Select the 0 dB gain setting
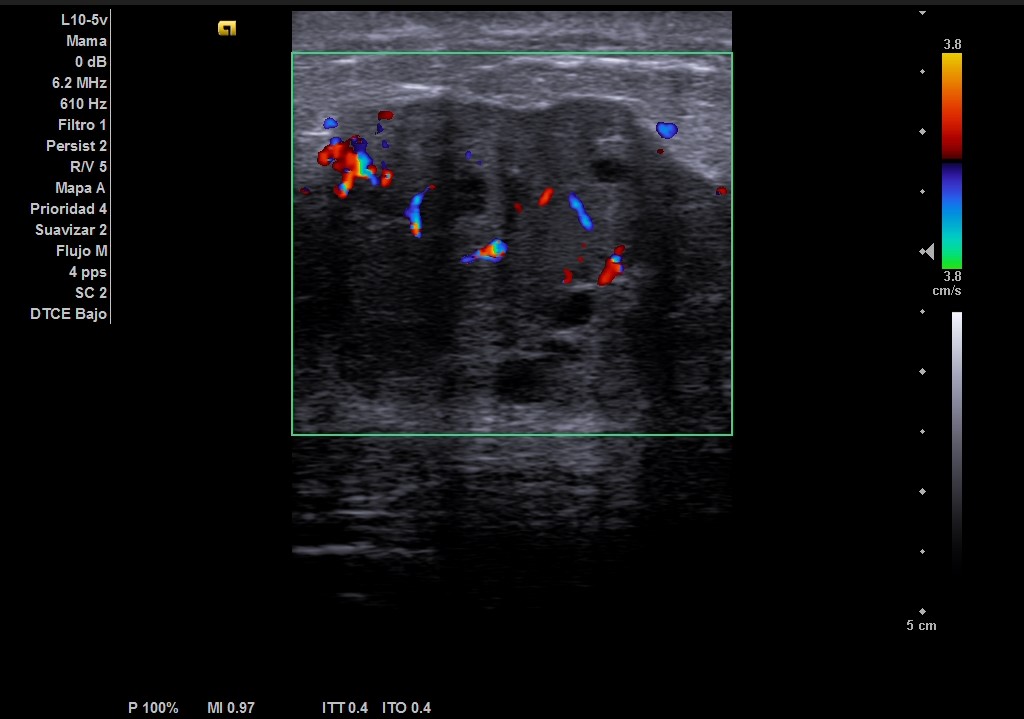This screenshot has width=1024, height=719. point(90,62)
